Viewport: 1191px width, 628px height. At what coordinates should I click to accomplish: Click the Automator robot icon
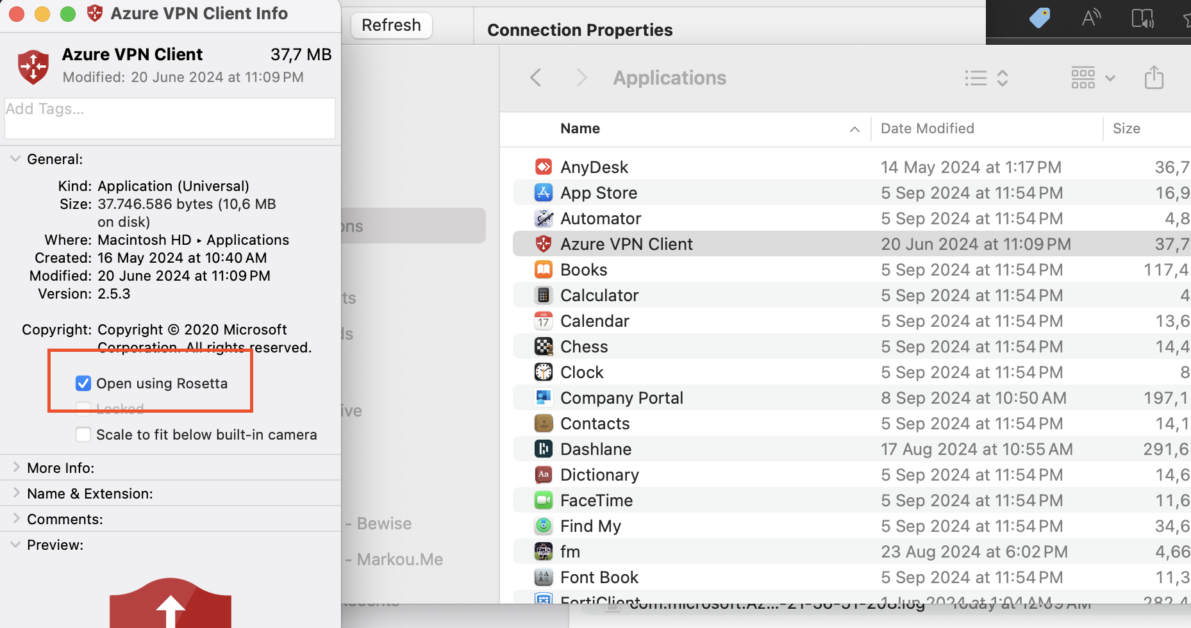coord(543,219)
